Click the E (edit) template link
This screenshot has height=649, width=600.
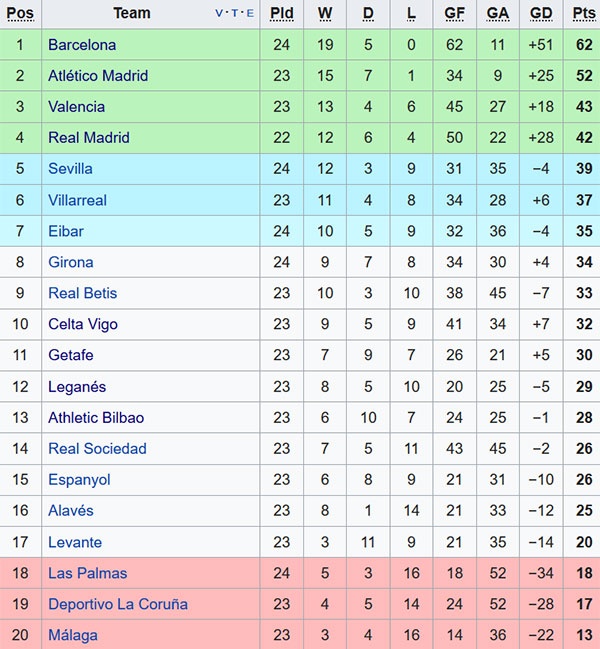250,14
